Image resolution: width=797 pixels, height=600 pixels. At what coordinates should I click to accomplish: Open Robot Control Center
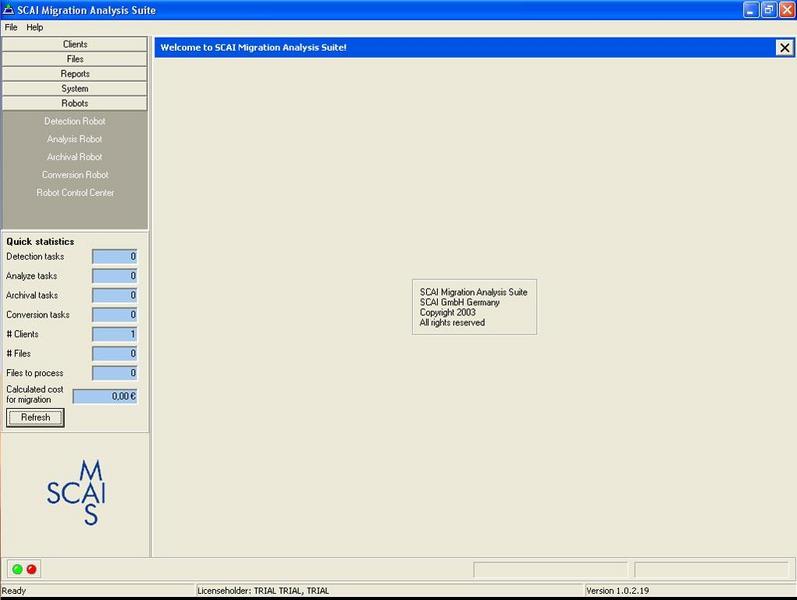coord(75,193)
